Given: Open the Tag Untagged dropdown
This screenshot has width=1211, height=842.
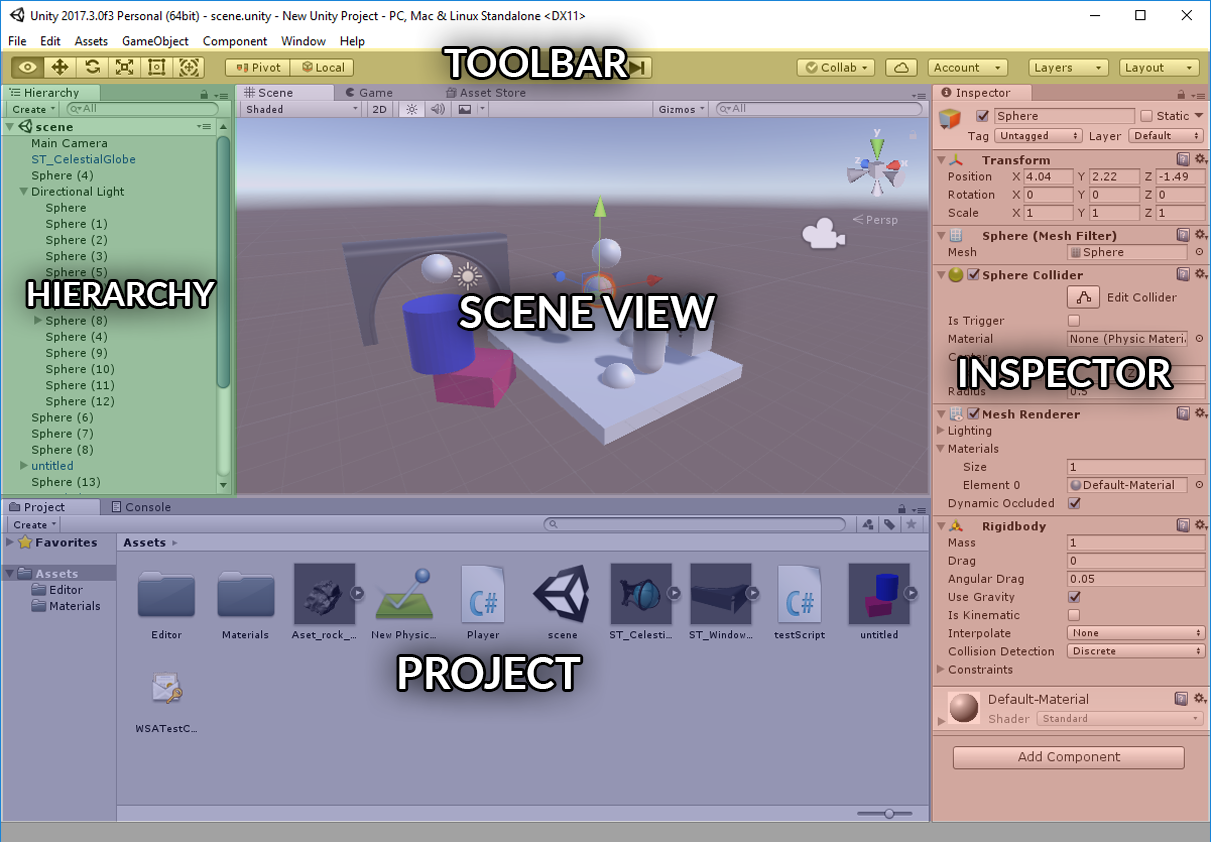Looking at the screenshot, I should pyautogui.click(x=1038, y=136).
